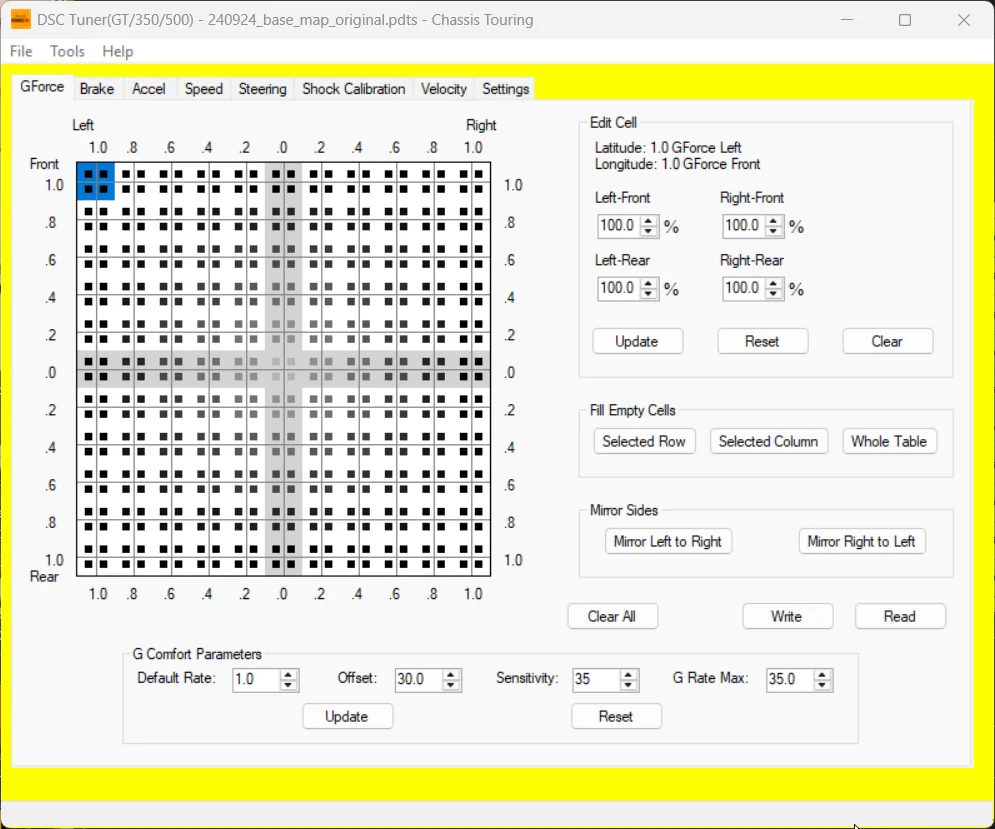Click the Clear button in Edit Cell
The height and width of the screenshot is (829, 995).
(887, 342)
